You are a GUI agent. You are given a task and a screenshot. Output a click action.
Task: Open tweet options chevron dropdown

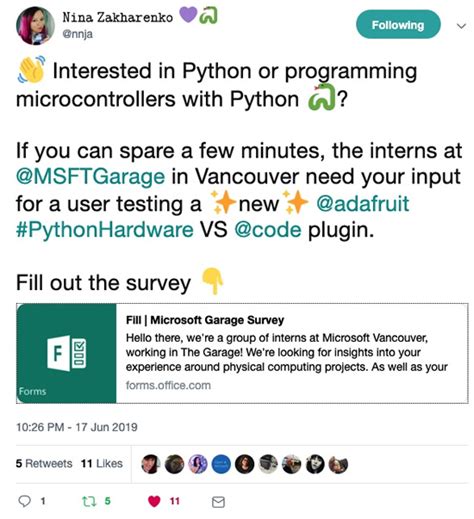(x=461, y=26)
